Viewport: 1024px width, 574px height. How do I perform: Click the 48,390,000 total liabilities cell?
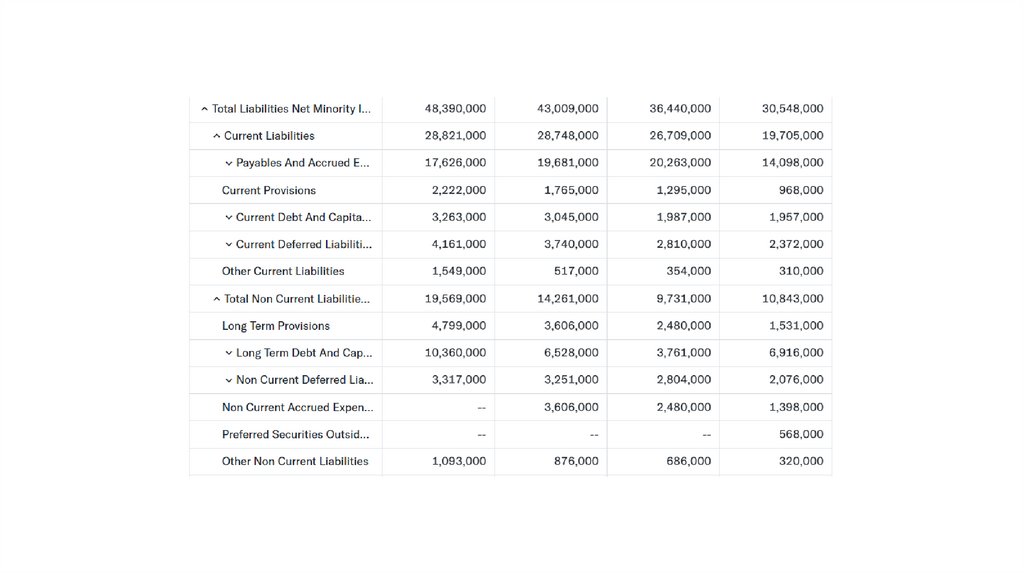455,108
